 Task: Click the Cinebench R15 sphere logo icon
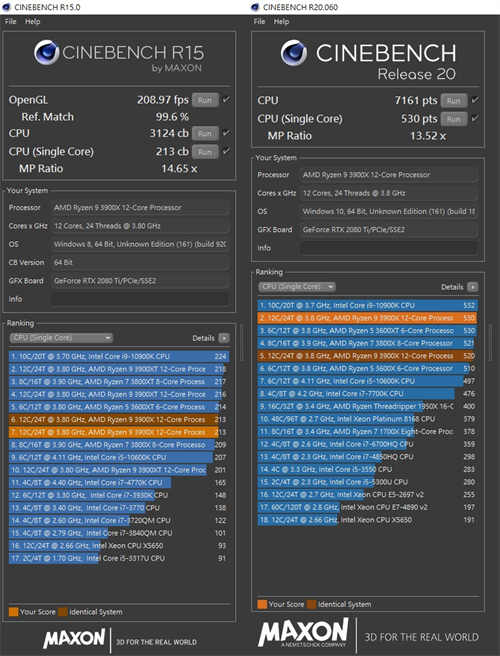click(x=46, y=52)
